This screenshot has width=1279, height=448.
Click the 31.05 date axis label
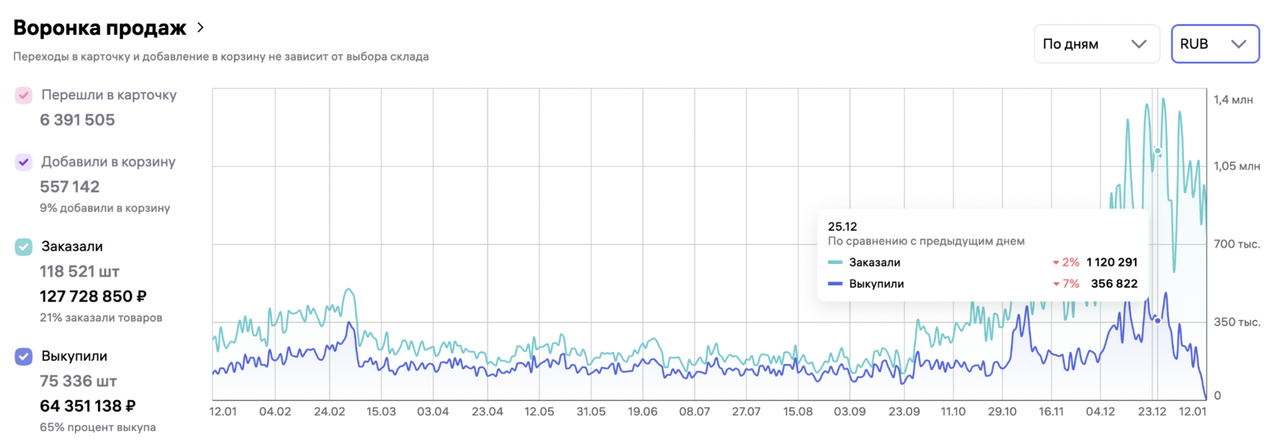(591, 411)
